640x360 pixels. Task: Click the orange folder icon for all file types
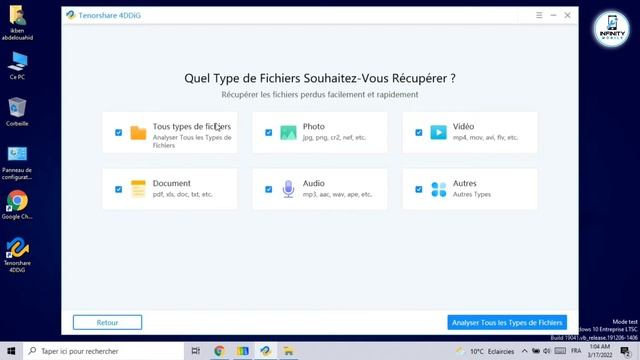pos(138,133)
